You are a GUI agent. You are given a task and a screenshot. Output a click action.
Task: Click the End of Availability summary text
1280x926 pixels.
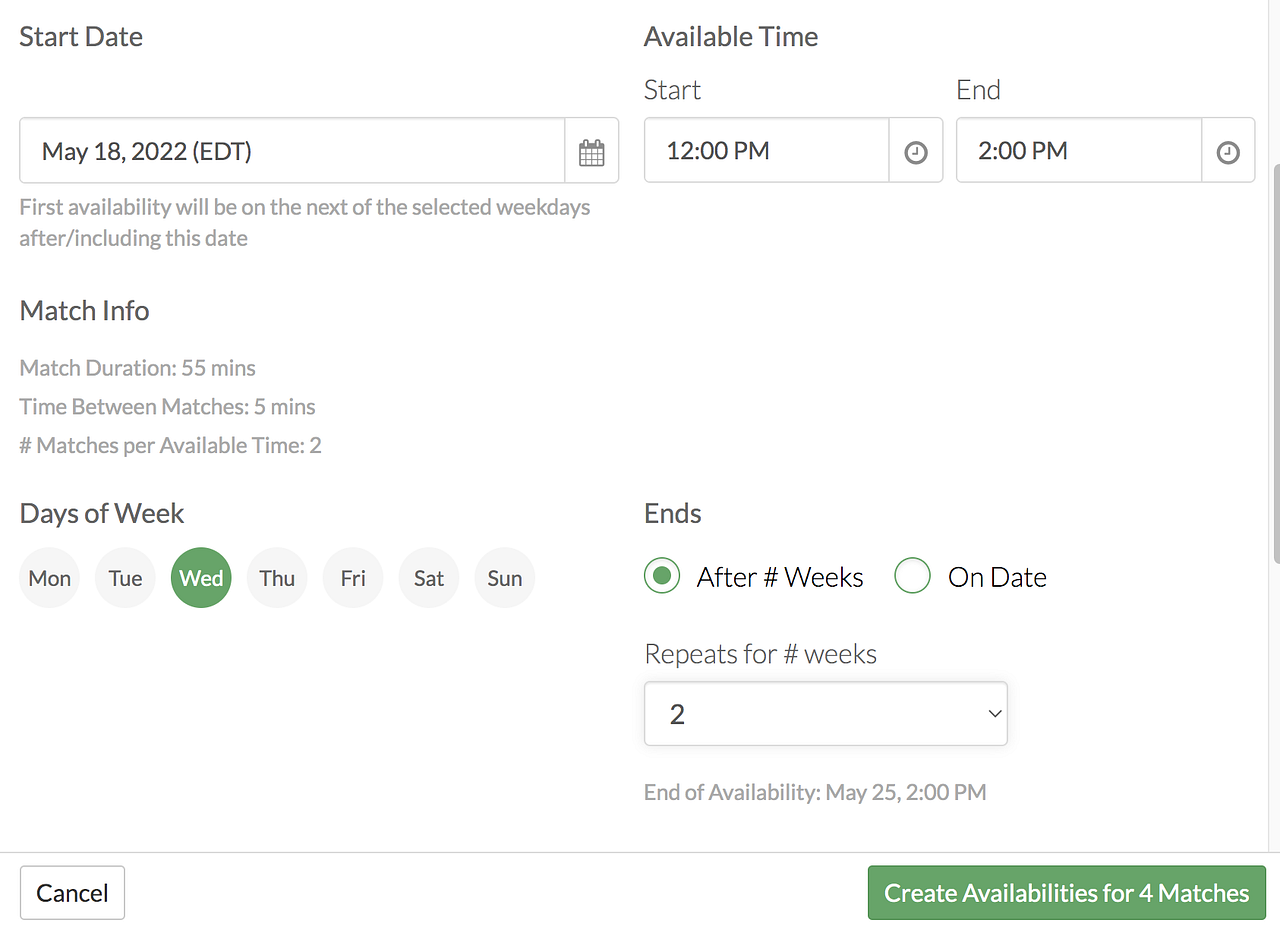[x=815, y=793]
